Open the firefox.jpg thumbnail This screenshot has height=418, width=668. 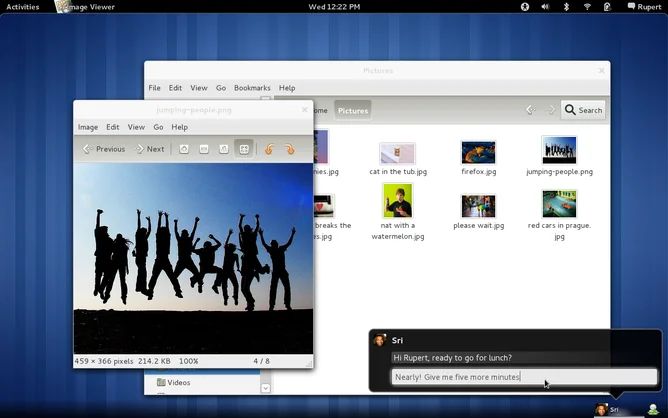478,152
